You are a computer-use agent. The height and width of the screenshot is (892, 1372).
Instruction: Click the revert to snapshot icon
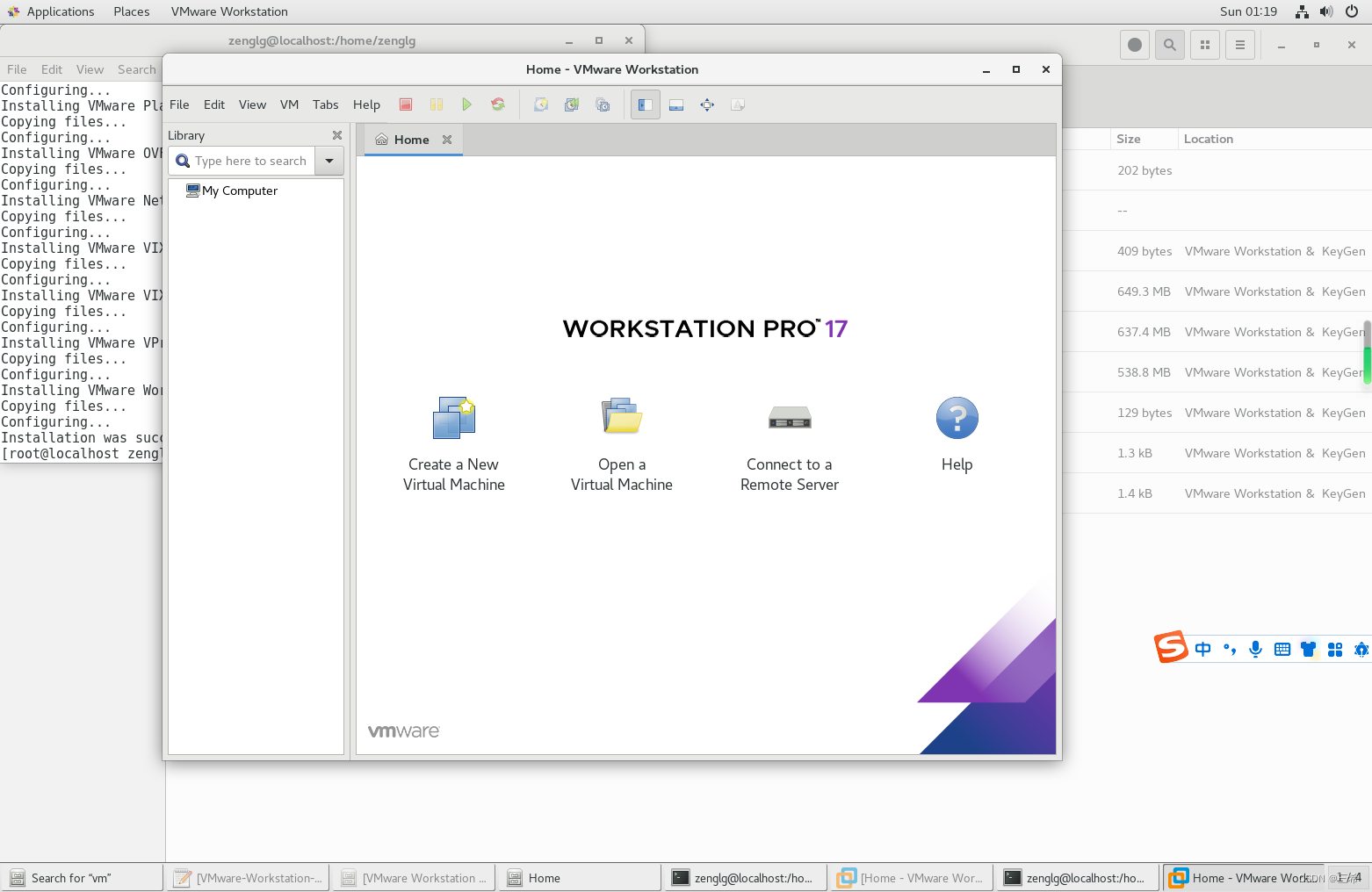(x=571, y=104)
